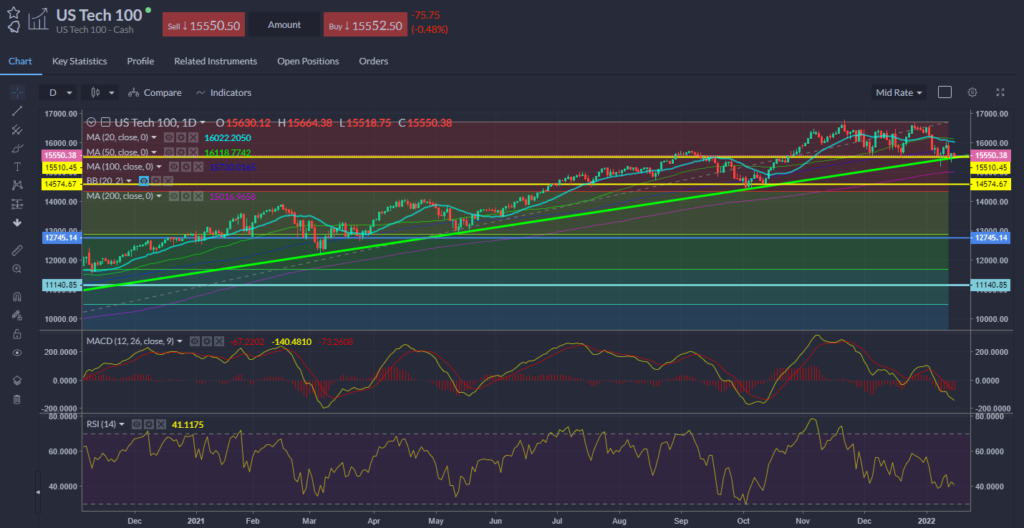This screenshot has width=1024, height=528.
Task: Pick the measure ruler tool
Action: tap(16, 250)
